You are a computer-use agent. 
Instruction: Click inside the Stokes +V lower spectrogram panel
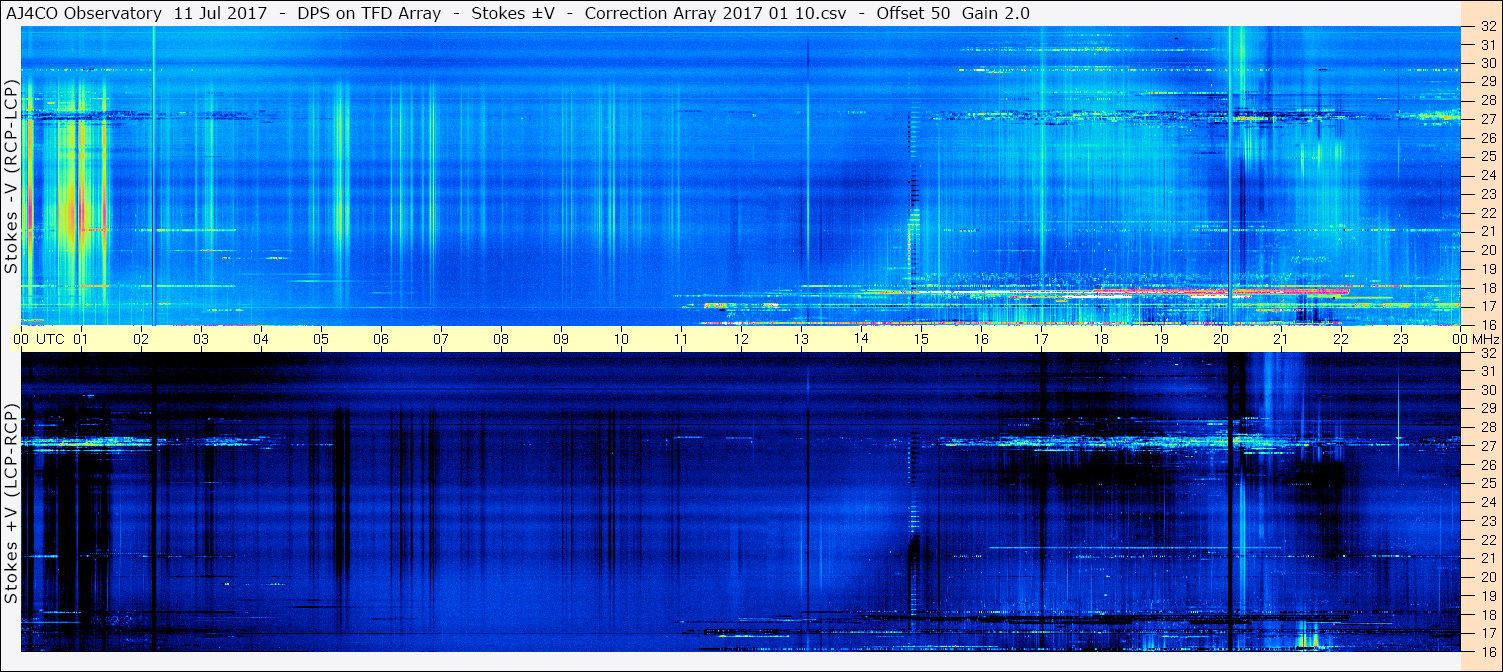click(x=741, y=502)
